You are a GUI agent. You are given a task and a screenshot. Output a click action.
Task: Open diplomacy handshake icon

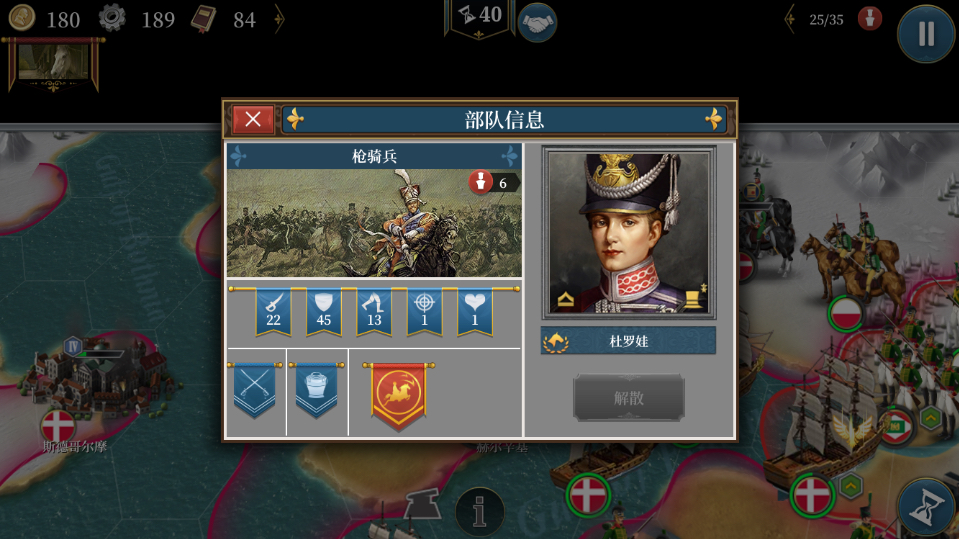(537, 23)
